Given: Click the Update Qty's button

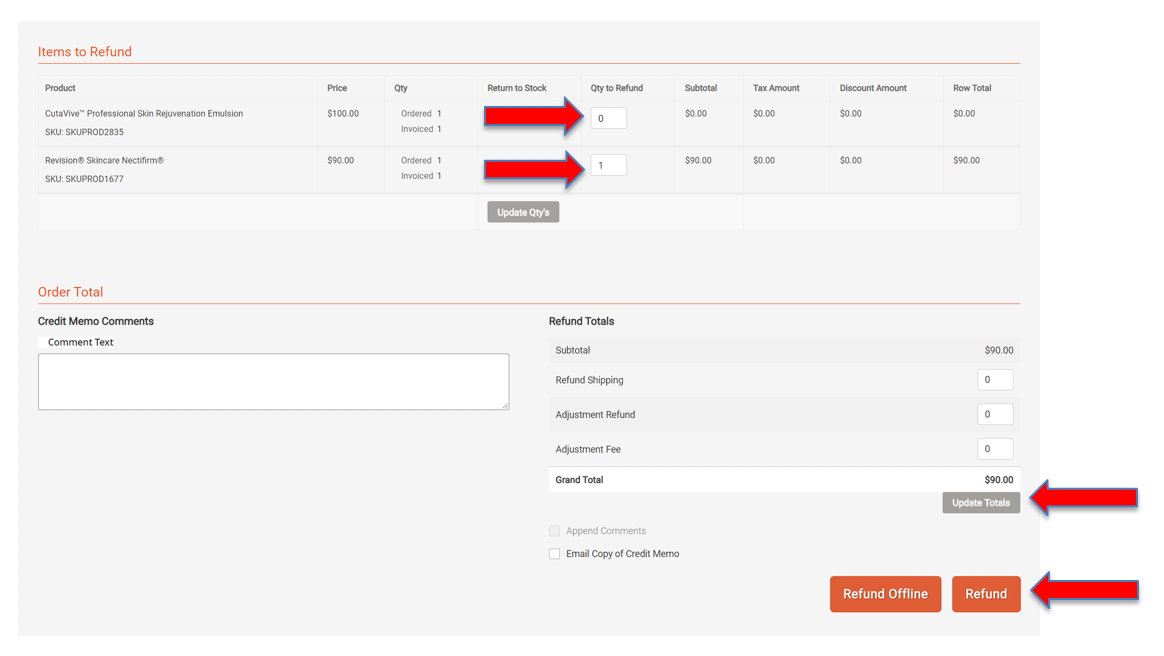Looking at the screenshot, I should [522, 211].
